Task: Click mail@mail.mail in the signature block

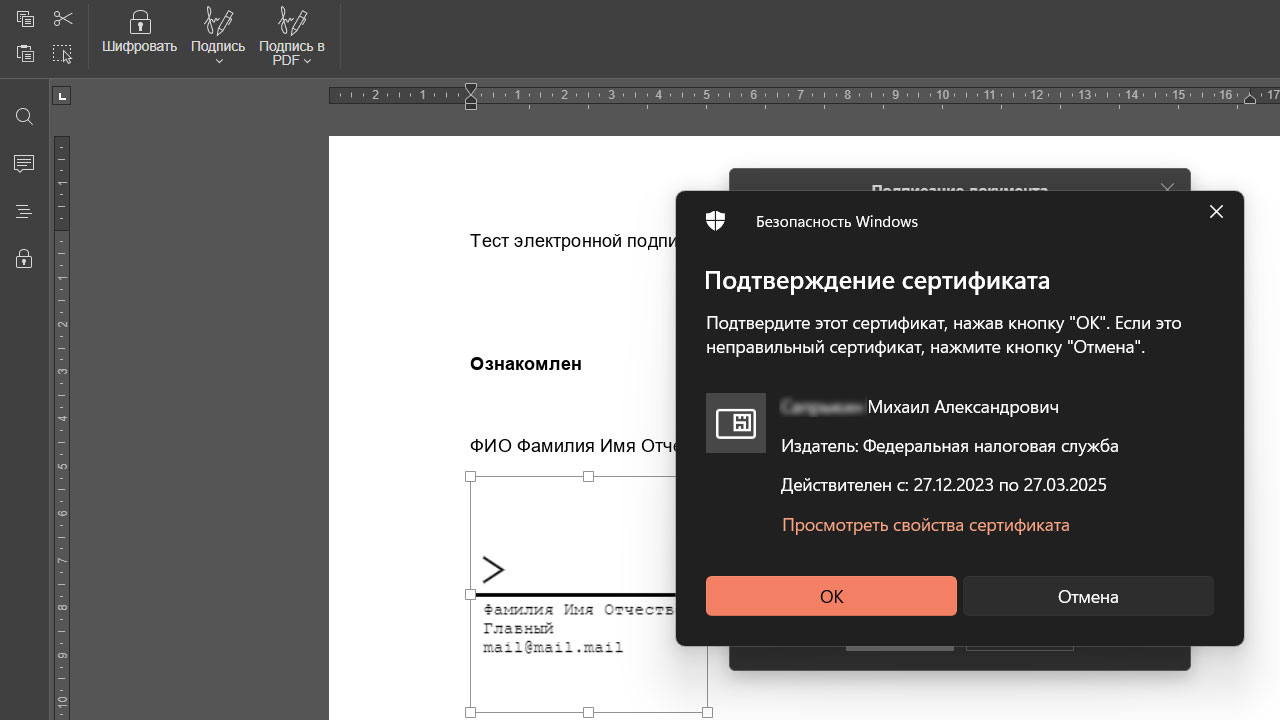Action: [x=553, y=648]
